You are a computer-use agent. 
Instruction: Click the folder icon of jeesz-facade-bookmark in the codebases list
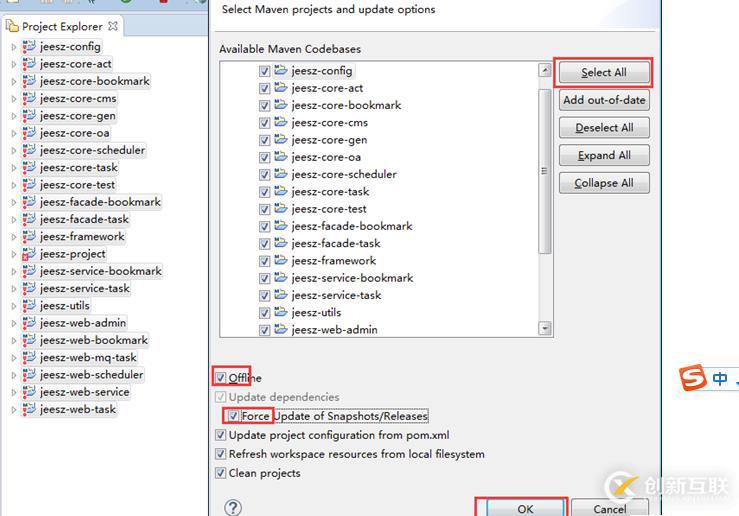coord(281,226)
